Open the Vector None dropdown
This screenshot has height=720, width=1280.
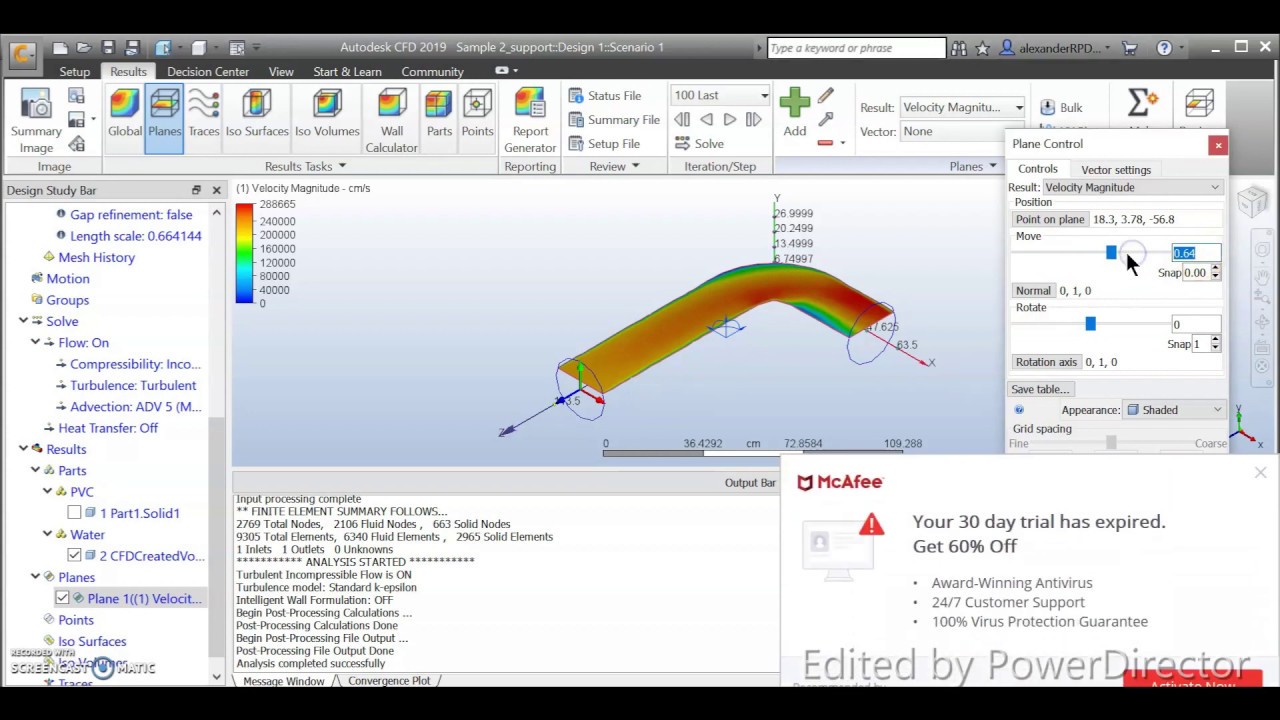[x=962, y=131]
